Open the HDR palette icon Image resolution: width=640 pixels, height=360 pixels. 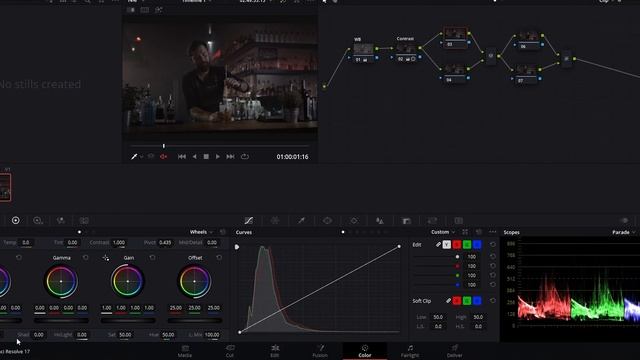(38, 220)
